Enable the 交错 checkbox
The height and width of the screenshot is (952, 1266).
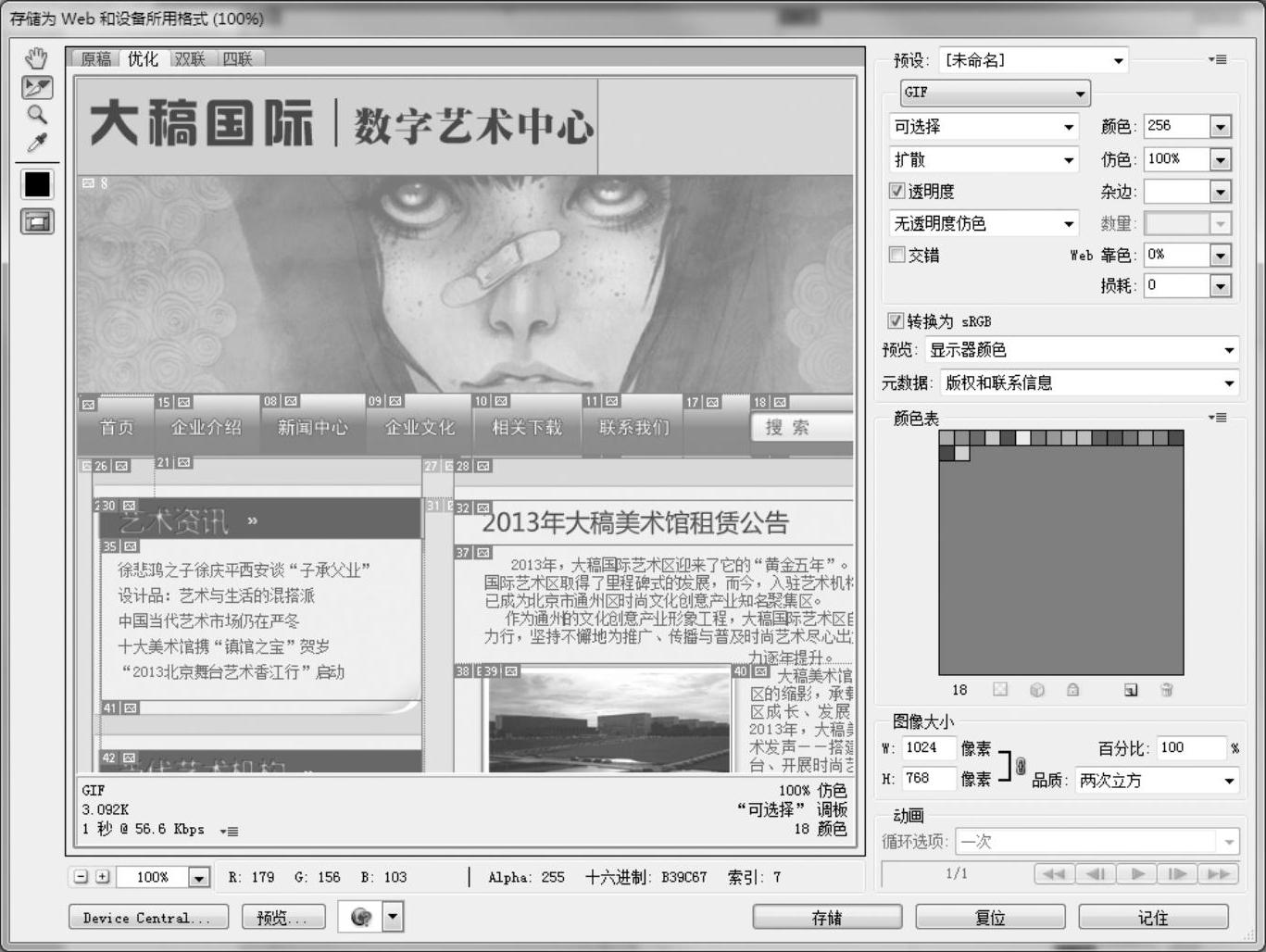(896, 255)
